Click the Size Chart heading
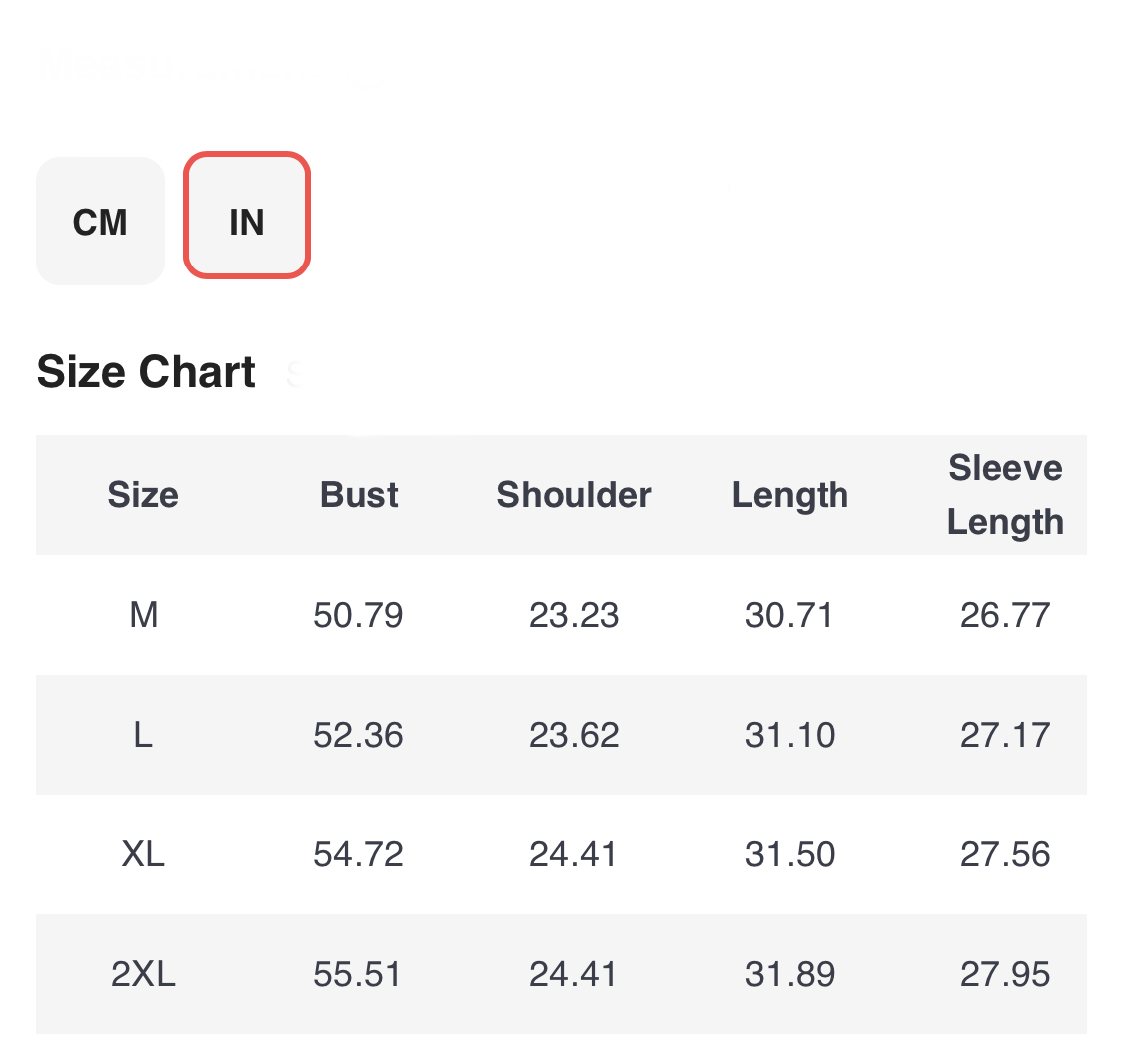Image resolution: width=1123 pixels, height=1064 pixels. click(x=146, y=371)
